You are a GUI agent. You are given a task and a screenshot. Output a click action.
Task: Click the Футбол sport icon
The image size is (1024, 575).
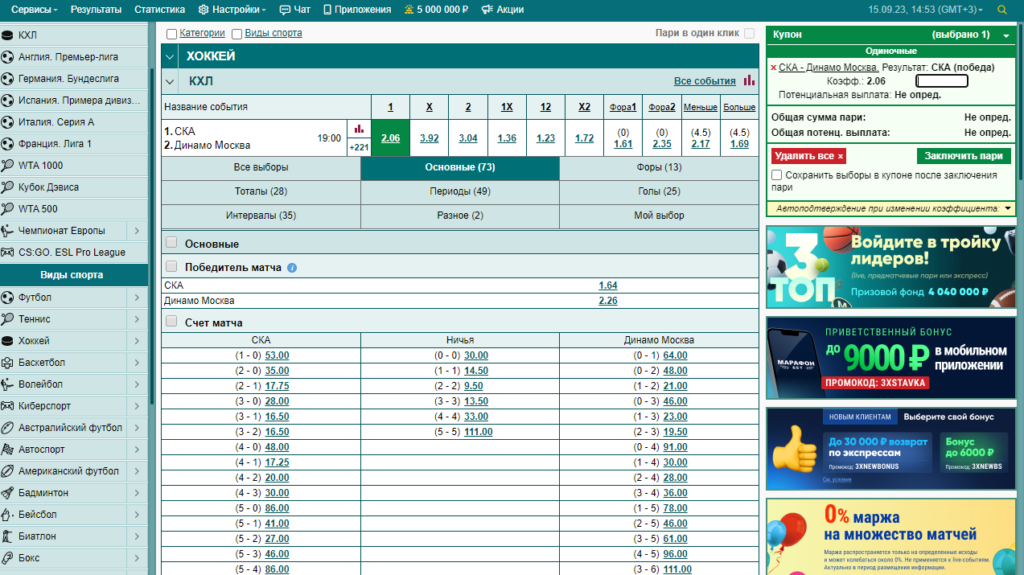8,297
